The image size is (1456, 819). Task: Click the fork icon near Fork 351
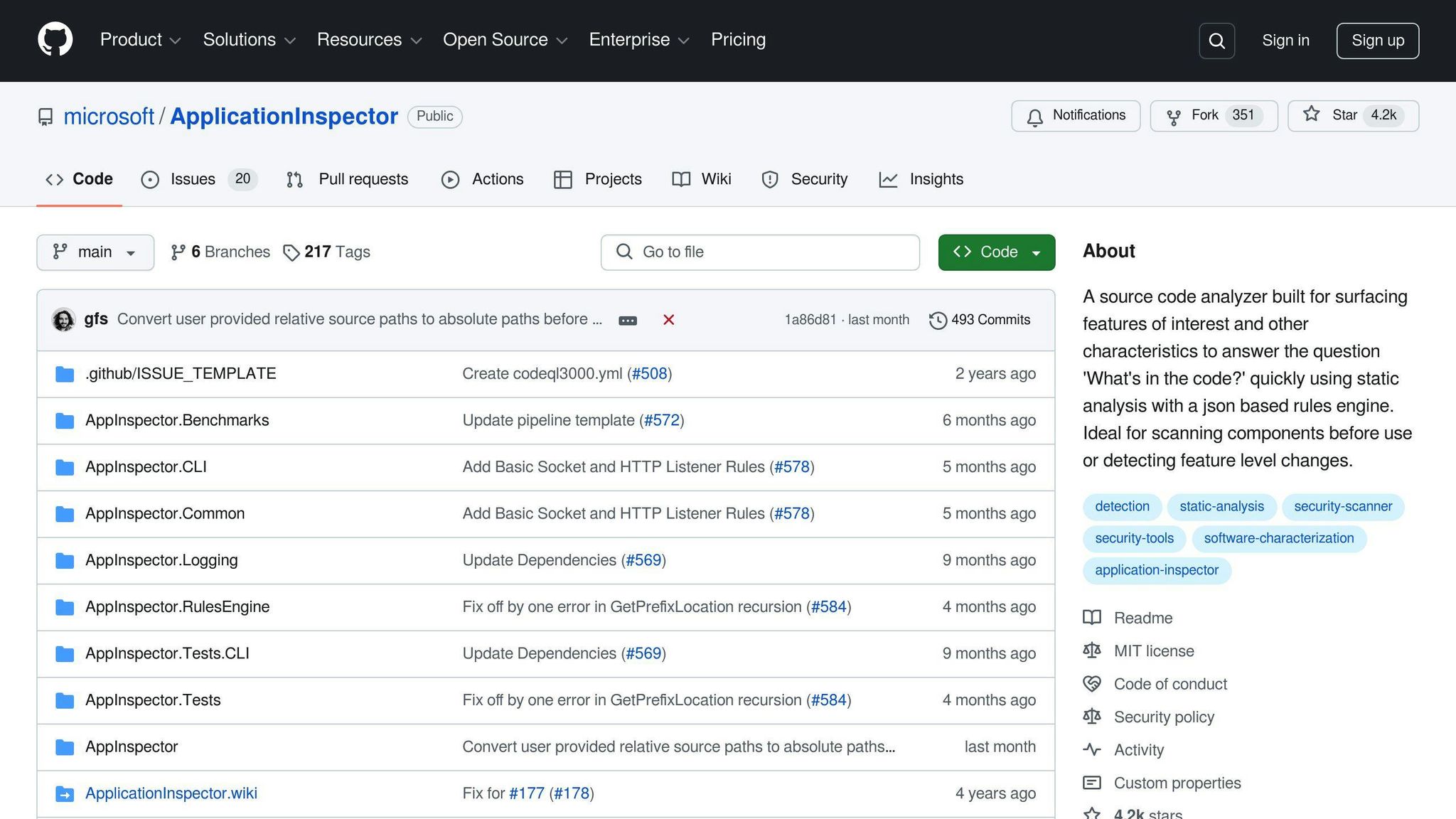[x=1173, y=115]
